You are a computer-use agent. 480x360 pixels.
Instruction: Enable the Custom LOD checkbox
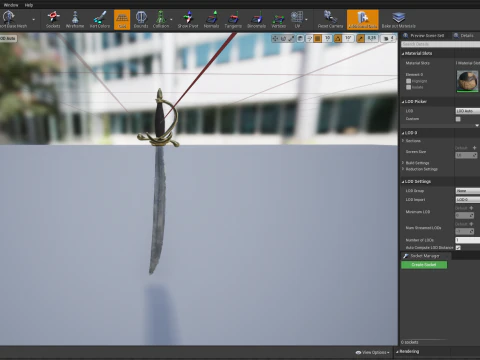(x=458, y=119)
